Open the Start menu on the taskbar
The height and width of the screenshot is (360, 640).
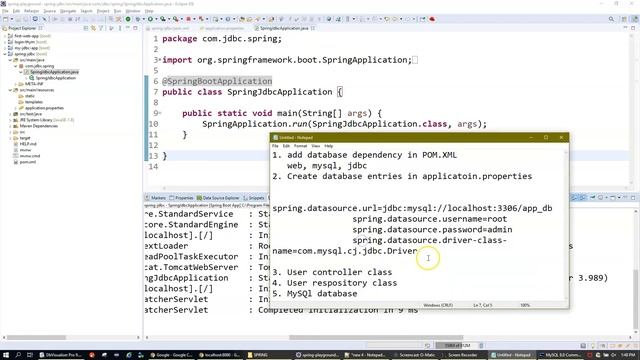[6, 355]
